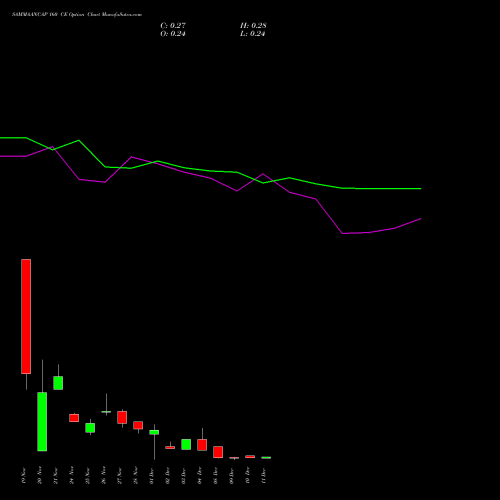The height and width of the screenshot is (500, 500).
Task: Click the red 27 Nov candle
Action: [x=122, y=417]
